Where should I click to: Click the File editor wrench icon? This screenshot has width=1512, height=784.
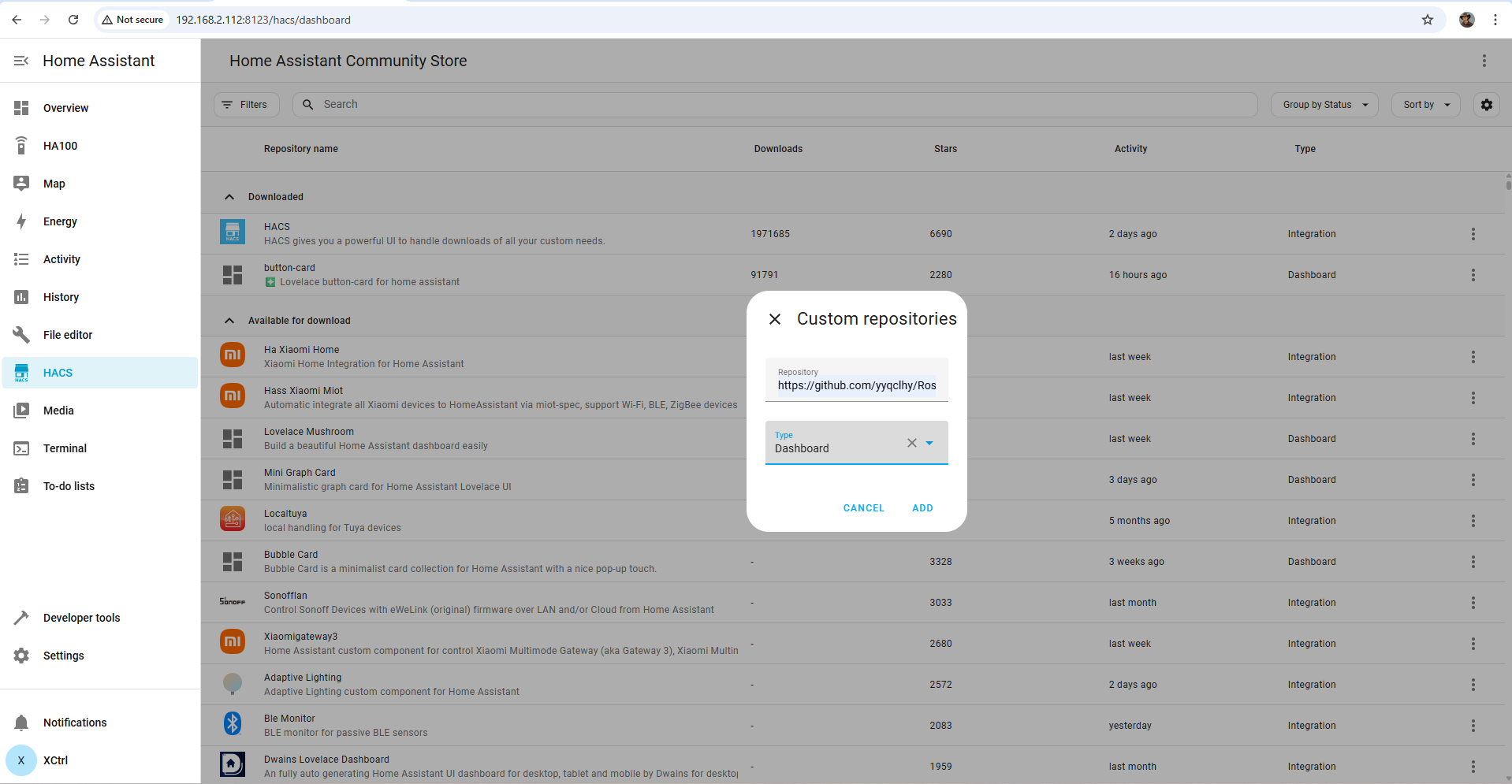pos(21,335)
